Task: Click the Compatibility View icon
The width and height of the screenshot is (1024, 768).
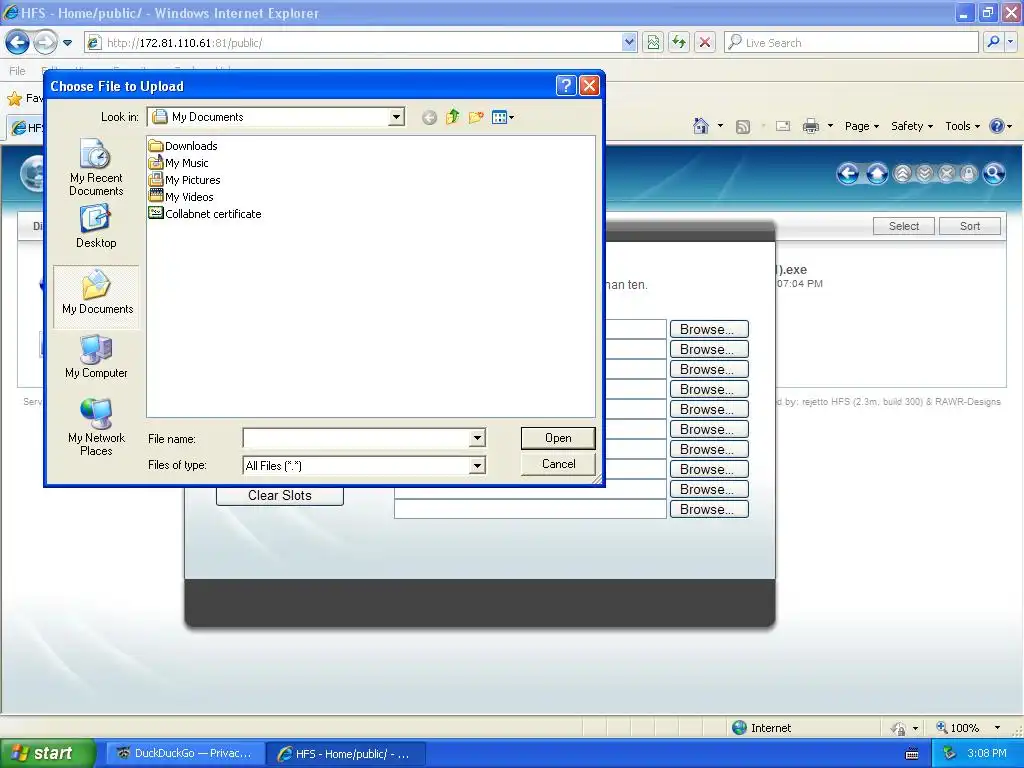Action: [x=653, y=42]
